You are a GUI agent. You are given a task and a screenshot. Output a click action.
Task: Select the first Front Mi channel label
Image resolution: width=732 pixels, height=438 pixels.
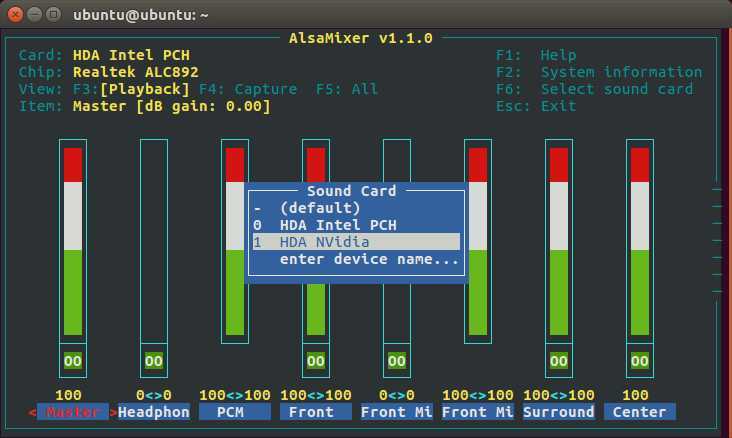[x=397, y=412]
